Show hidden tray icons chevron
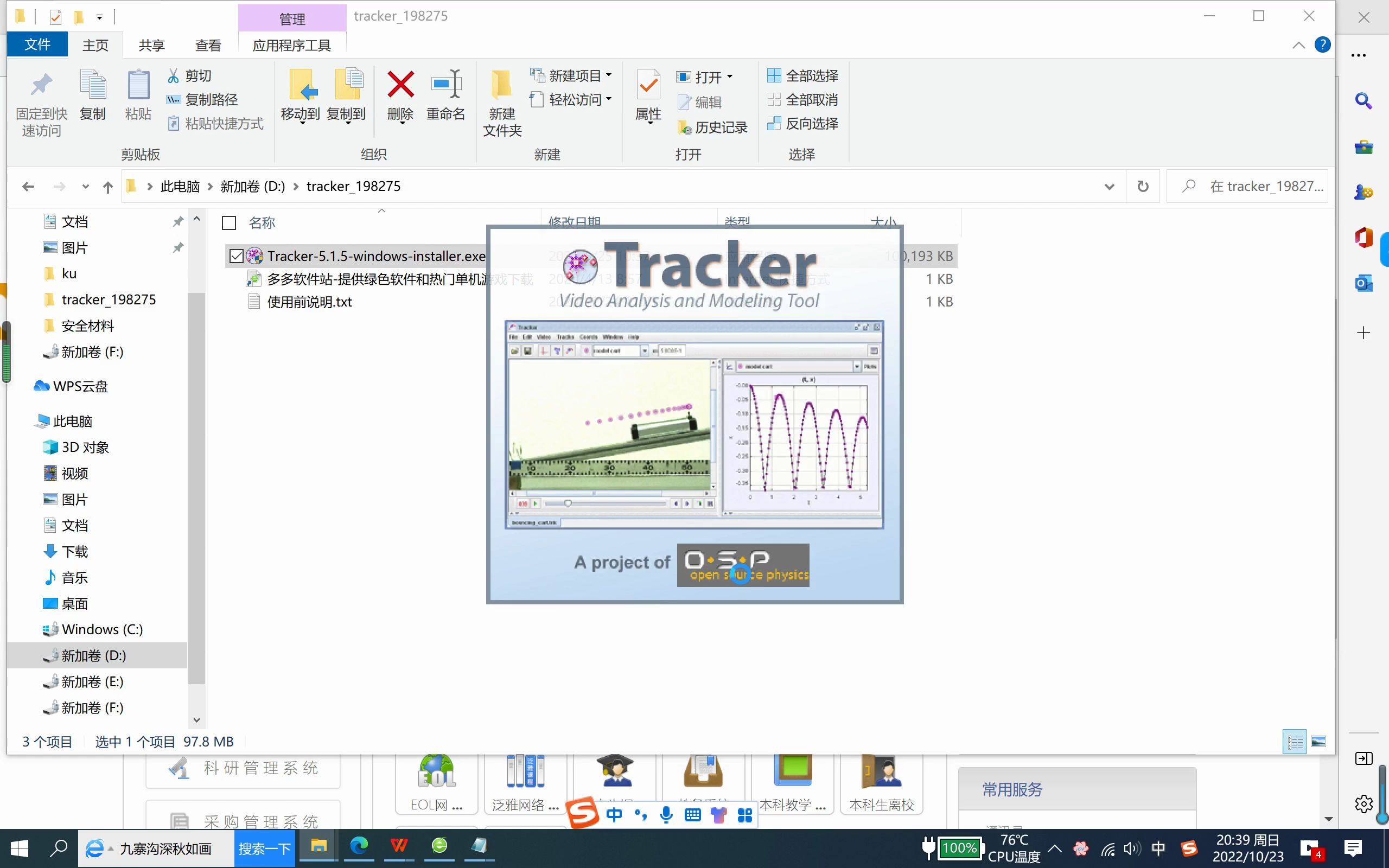This screenshot has width=1389, height=868. [x=1055, y=848]
